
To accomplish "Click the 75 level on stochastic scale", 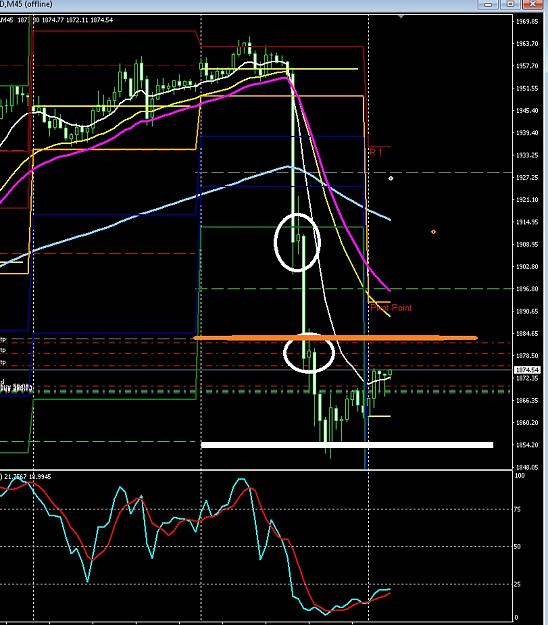I will (517, 509).
